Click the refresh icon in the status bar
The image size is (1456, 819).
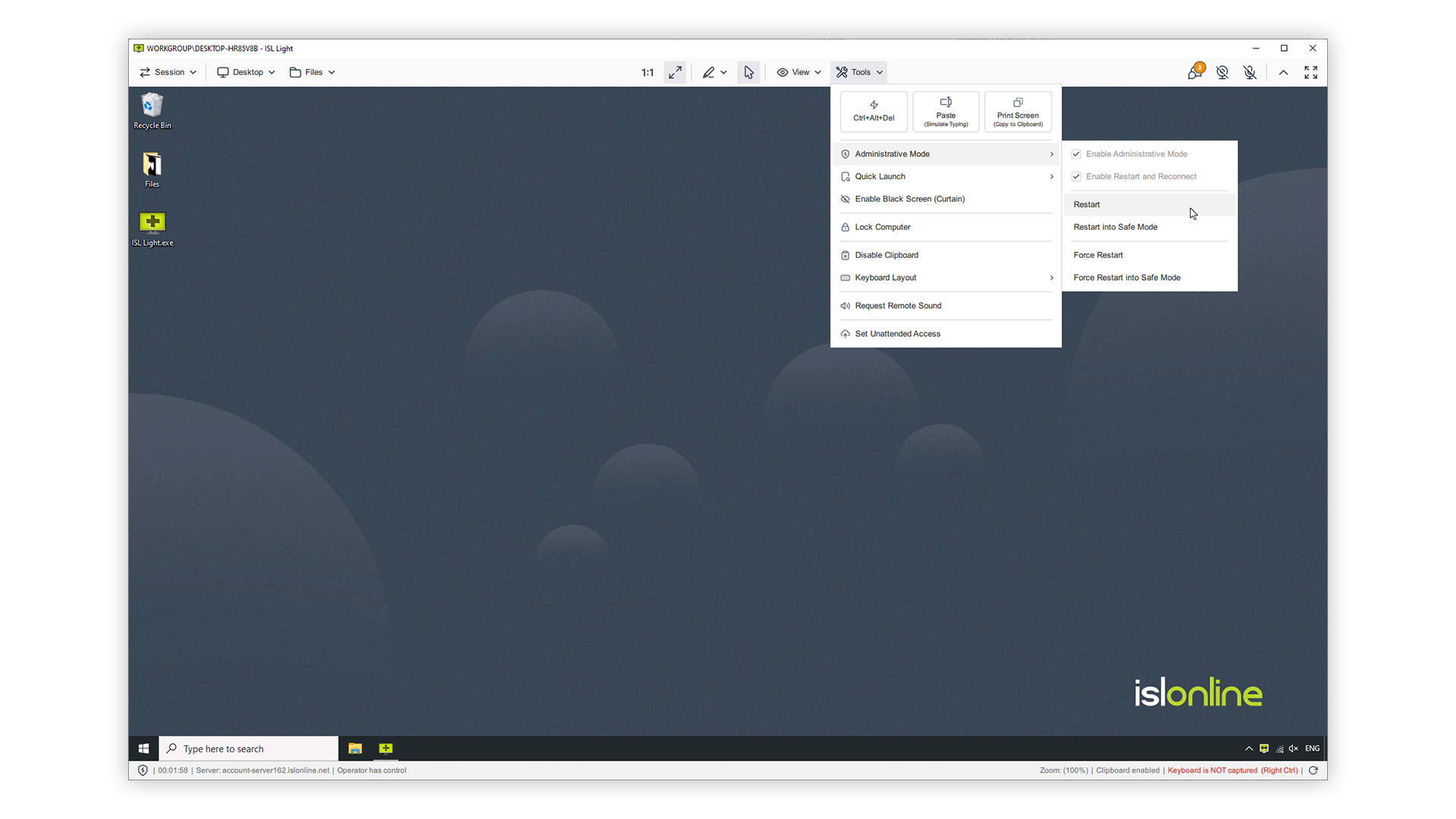tap(1313, 770)
